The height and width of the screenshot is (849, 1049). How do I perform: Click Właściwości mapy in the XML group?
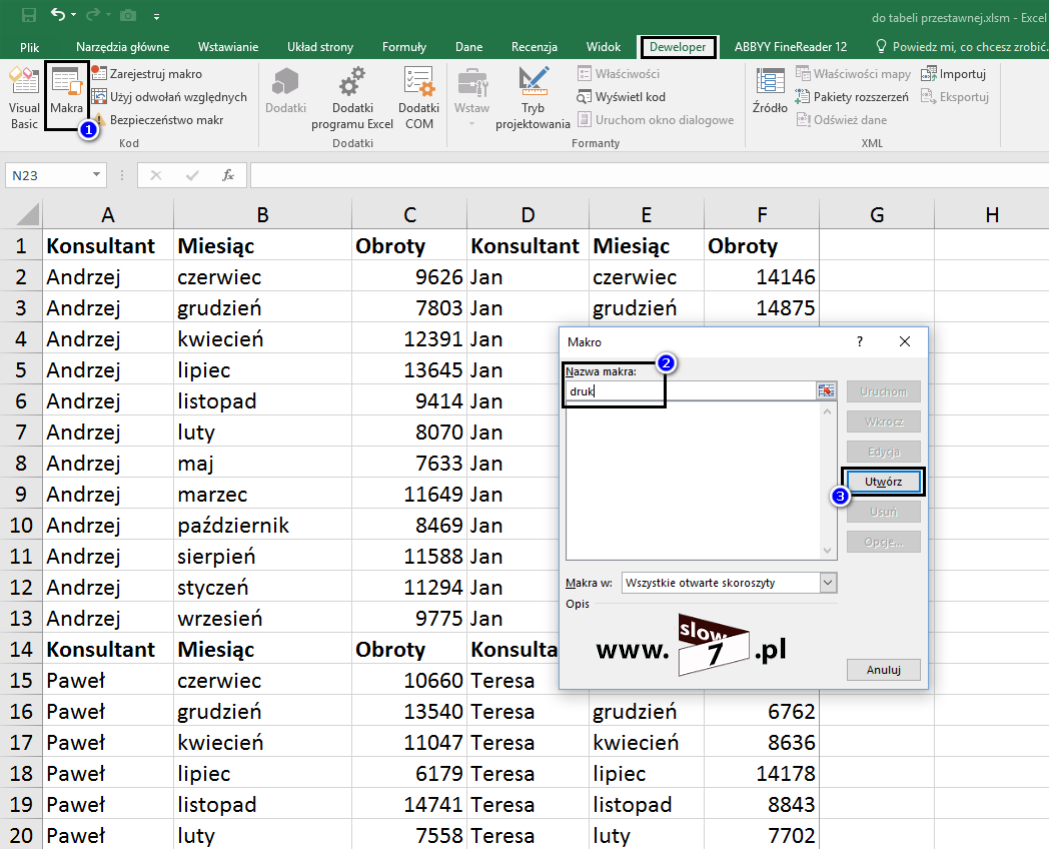click(854, 74)
